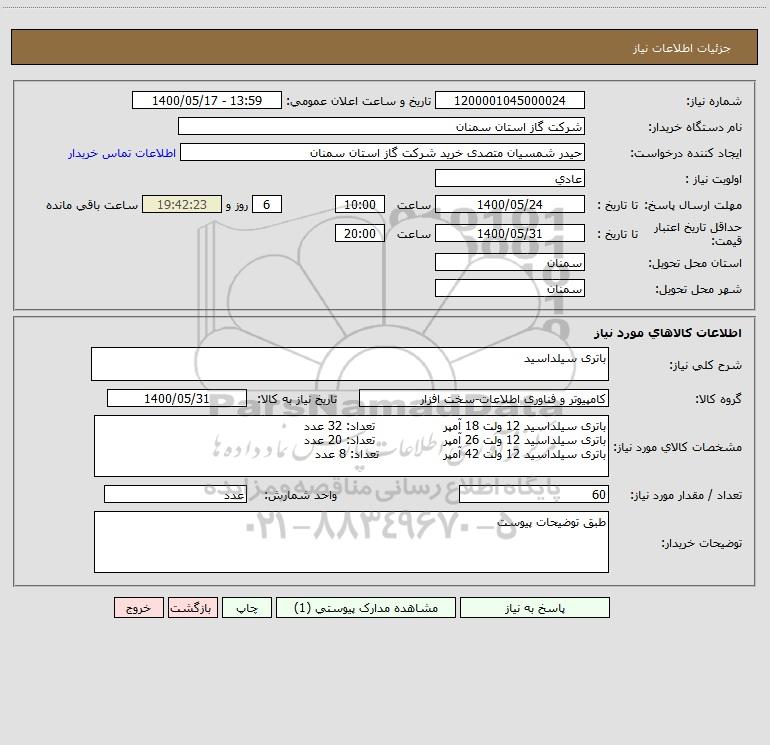Click the goods specifications text box
The width and height of the screenshot is (770, 745).
point(351,446)
